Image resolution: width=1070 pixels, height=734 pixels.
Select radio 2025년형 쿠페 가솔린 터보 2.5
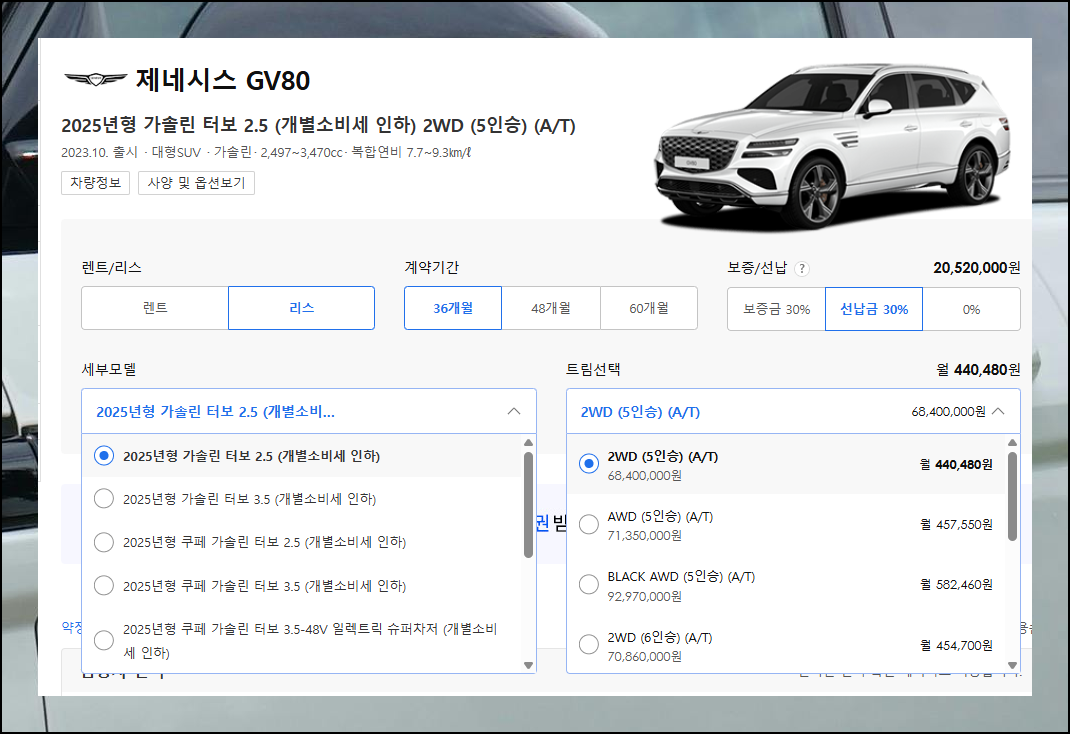click(104, 542)
